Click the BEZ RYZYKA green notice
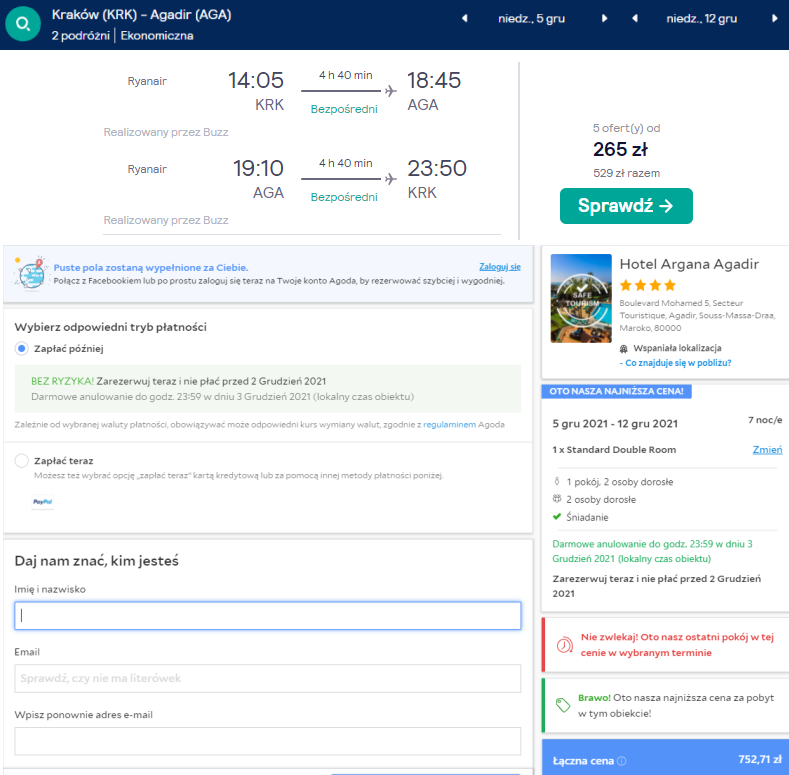 pyautogui.click(x=268, y=389)
